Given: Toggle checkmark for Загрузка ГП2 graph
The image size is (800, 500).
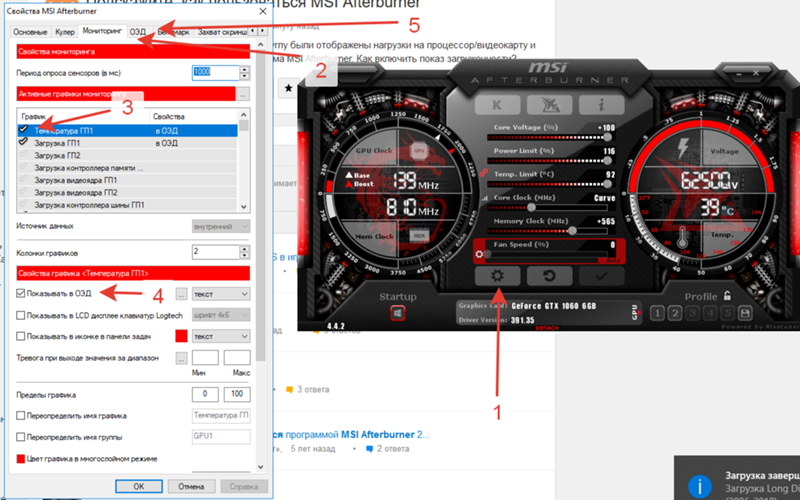Looking at the screenshot, I should (23, 155).
